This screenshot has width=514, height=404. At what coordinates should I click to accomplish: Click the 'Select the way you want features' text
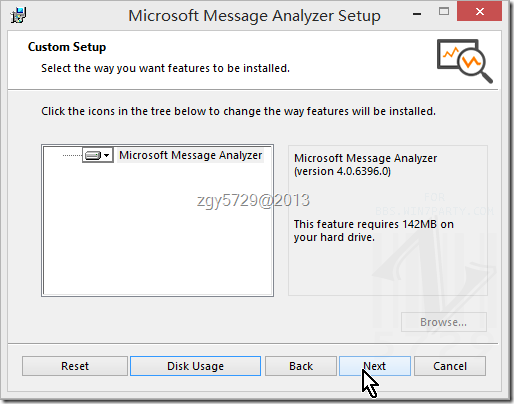coord(165,68)
